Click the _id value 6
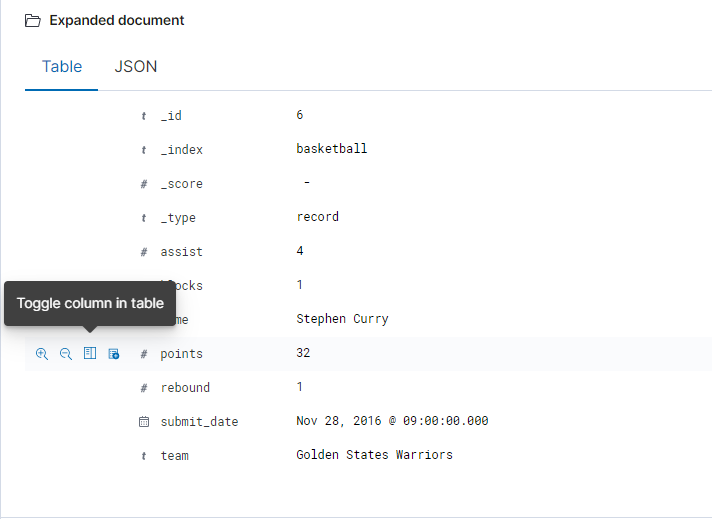Image resolution: width=712 pixels, height=519 pixels. tap(300, 115)
